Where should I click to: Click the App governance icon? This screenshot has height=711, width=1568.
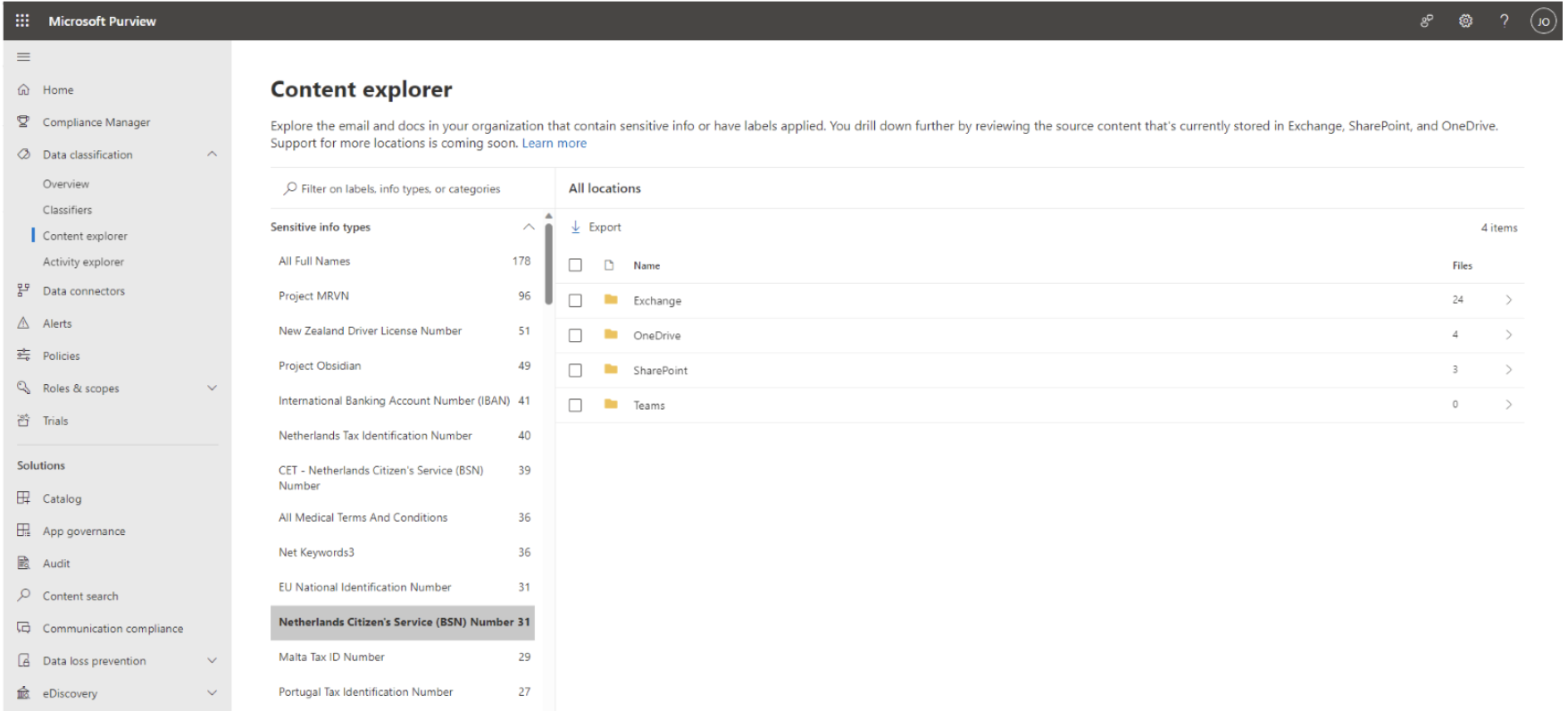(24, 531)
